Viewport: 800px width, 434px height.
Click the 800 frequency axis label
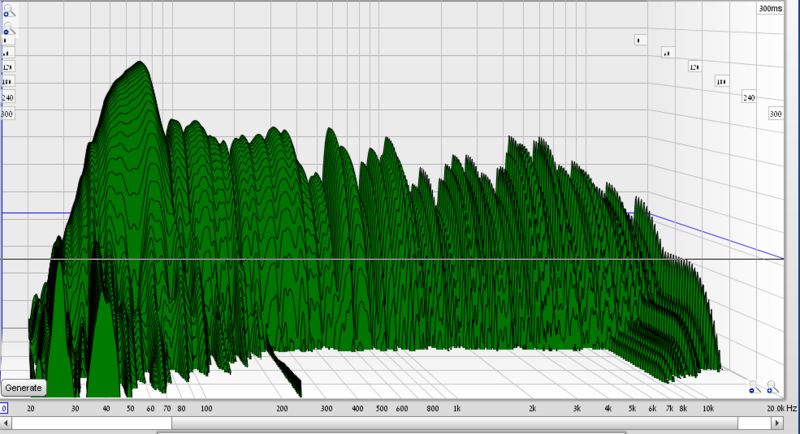coord(433,409)
